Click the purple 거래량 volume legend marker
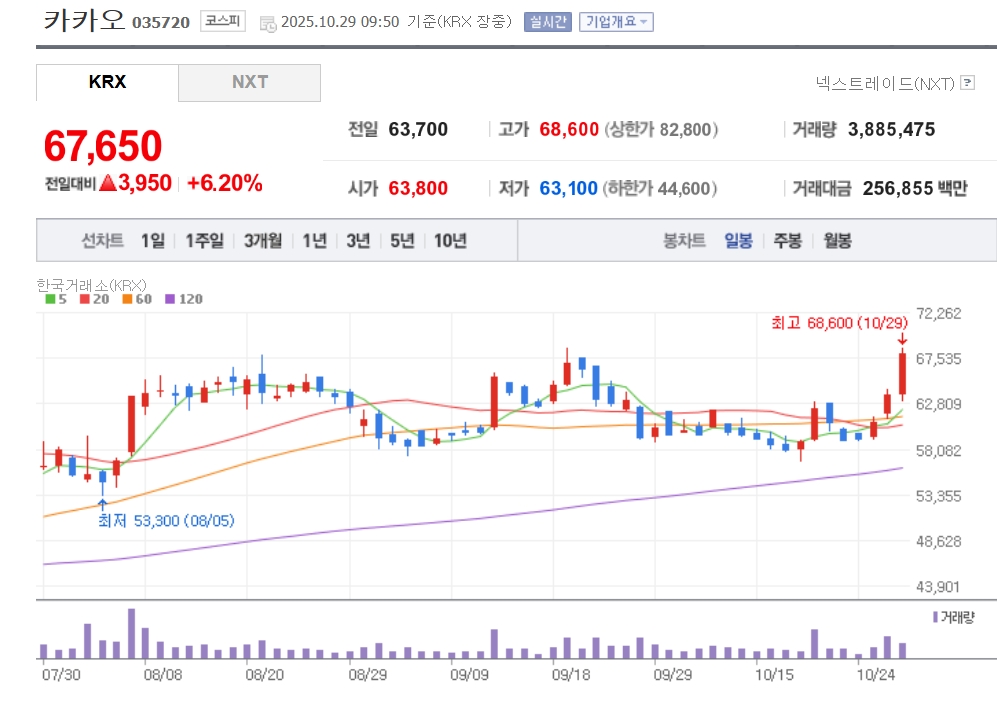 pyautogui.click(x=935, y=617)
